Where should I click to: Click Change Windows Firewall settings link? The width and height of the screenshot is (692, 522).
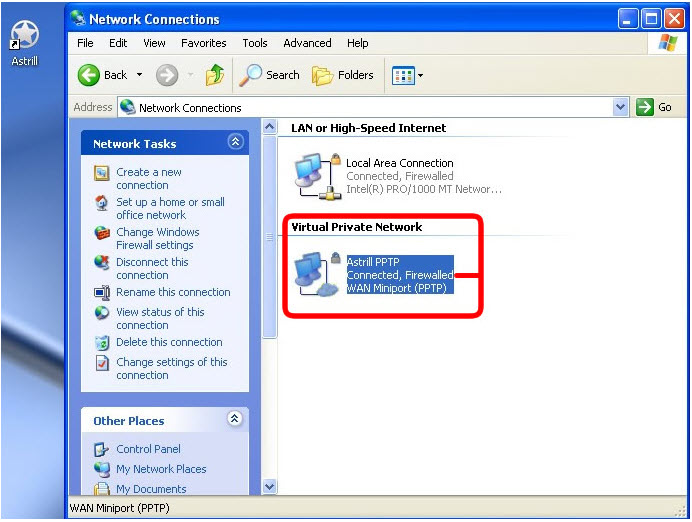pyautogui.click(x=158, y=238)
